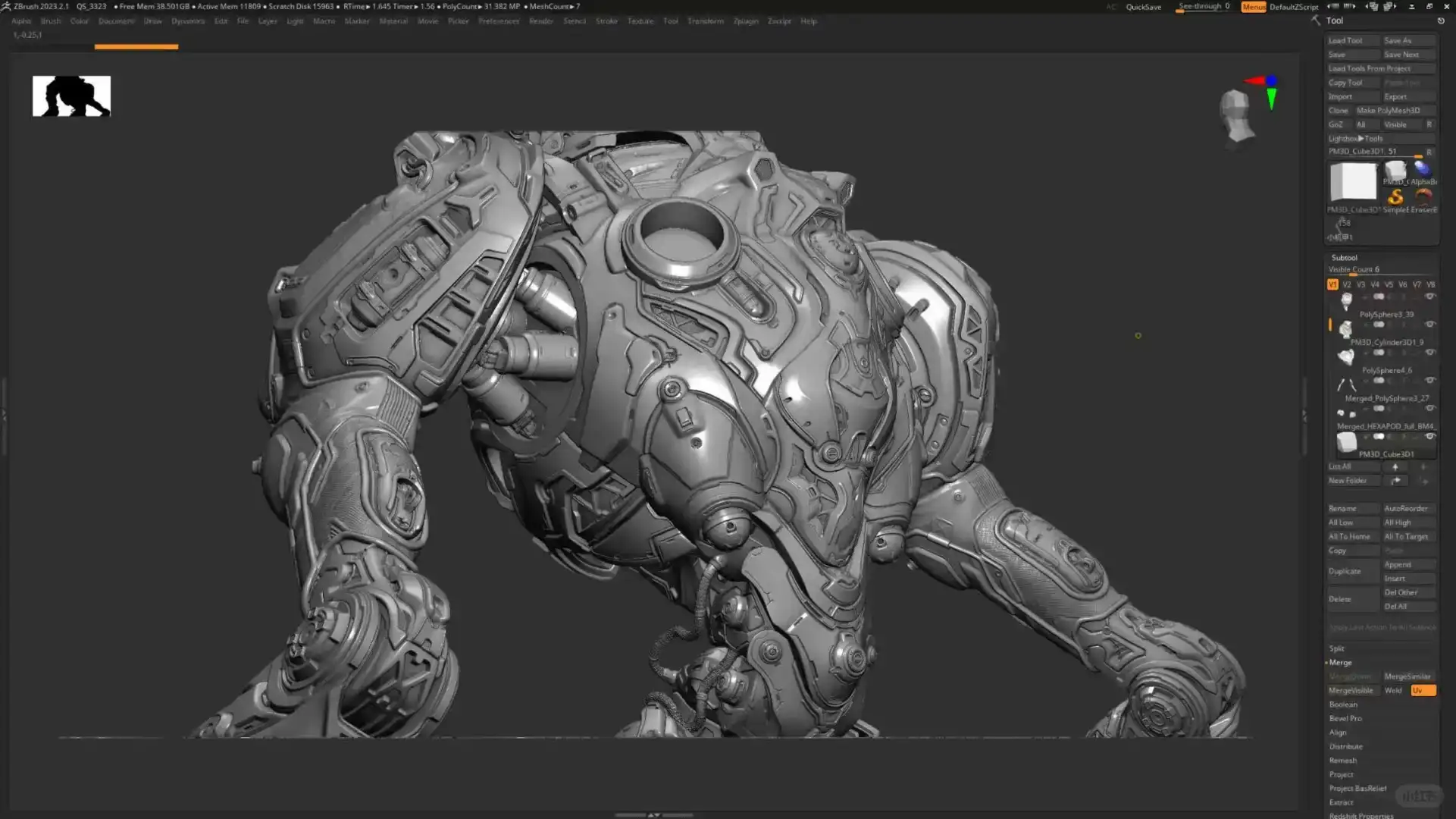
Task: Open the Zplugin menu
Action: click(746, 21)
